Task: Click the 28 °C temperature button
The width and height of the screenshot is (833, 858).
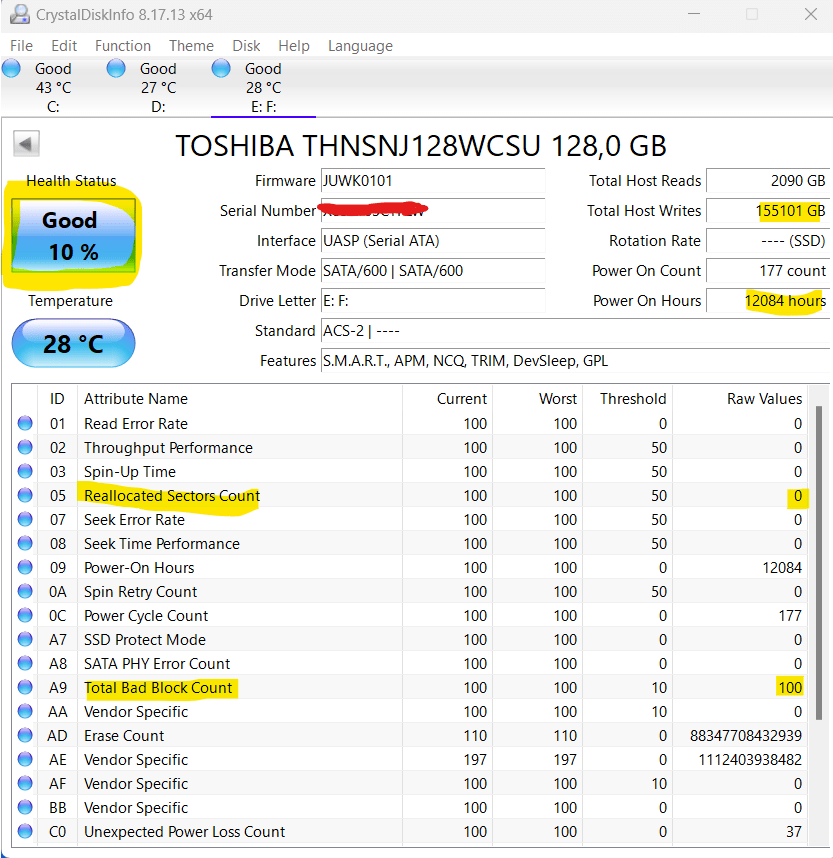Action: coord(72,343)
